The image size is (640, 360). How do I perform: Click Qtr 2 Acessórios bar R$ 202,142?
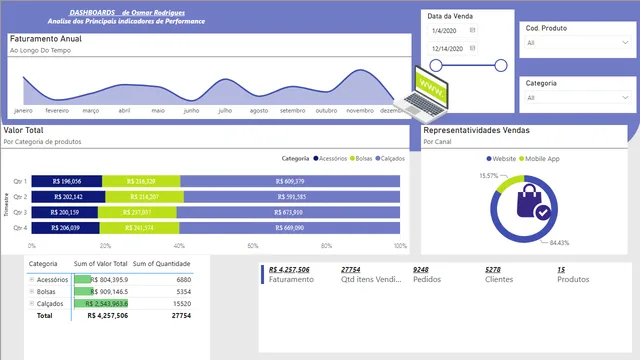[68, 197]
